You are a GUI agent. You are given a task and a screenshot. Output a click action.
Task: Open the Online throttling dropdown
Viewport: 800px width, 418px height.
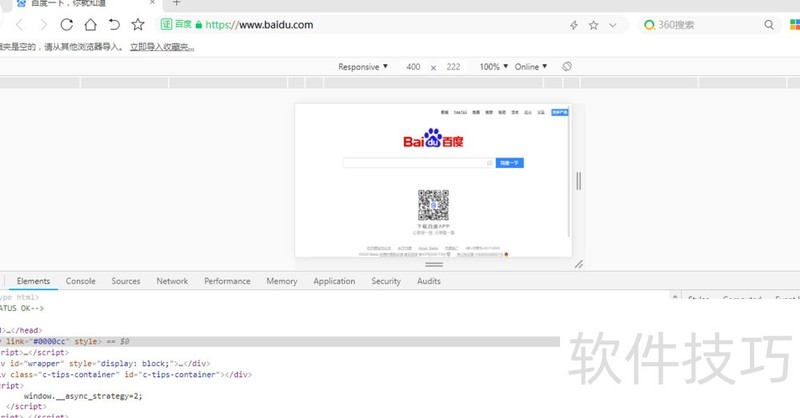(531, 67)
